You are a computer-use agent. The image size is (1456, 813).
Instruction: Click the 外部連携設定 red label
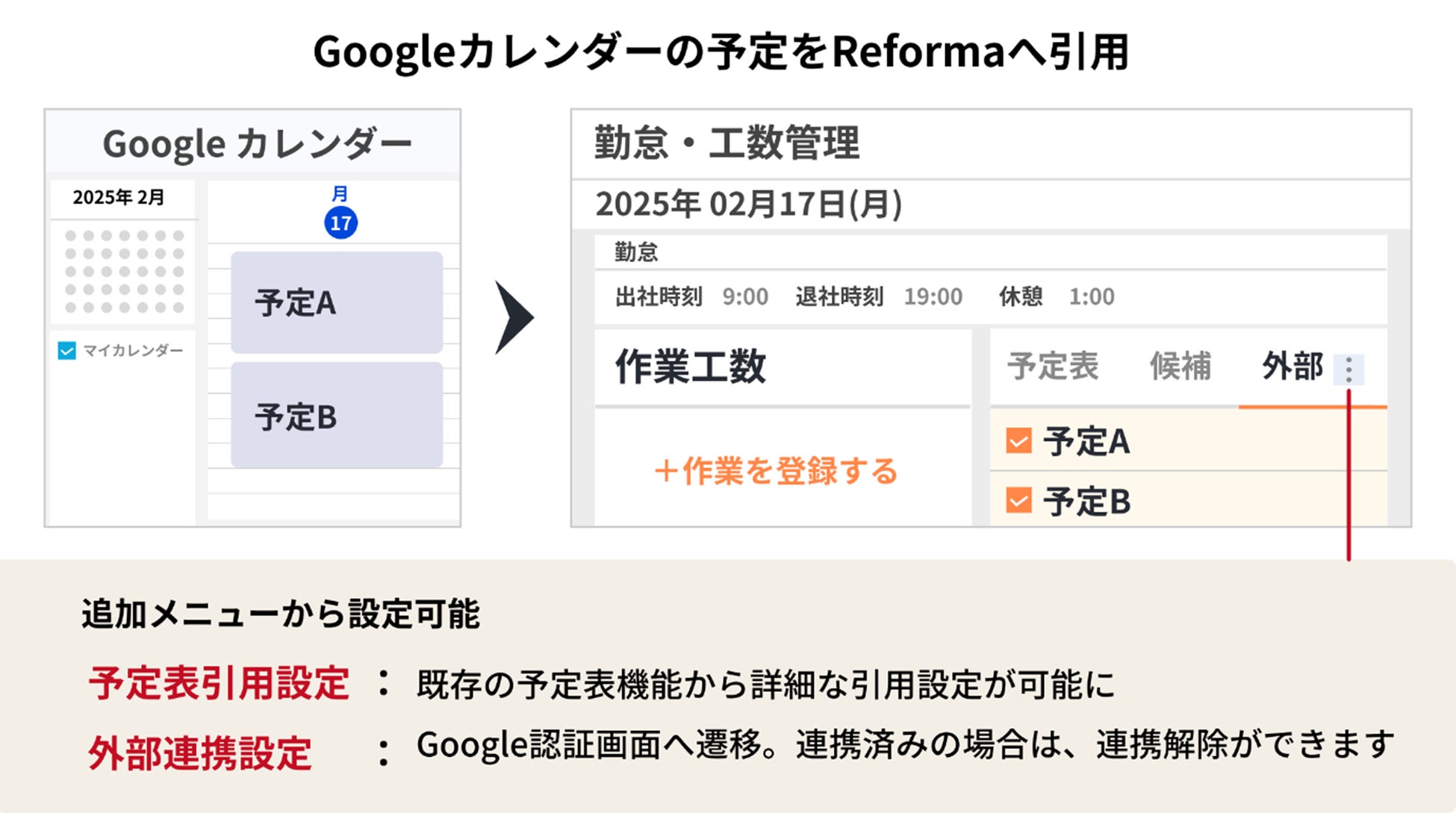tap(200, 752)
